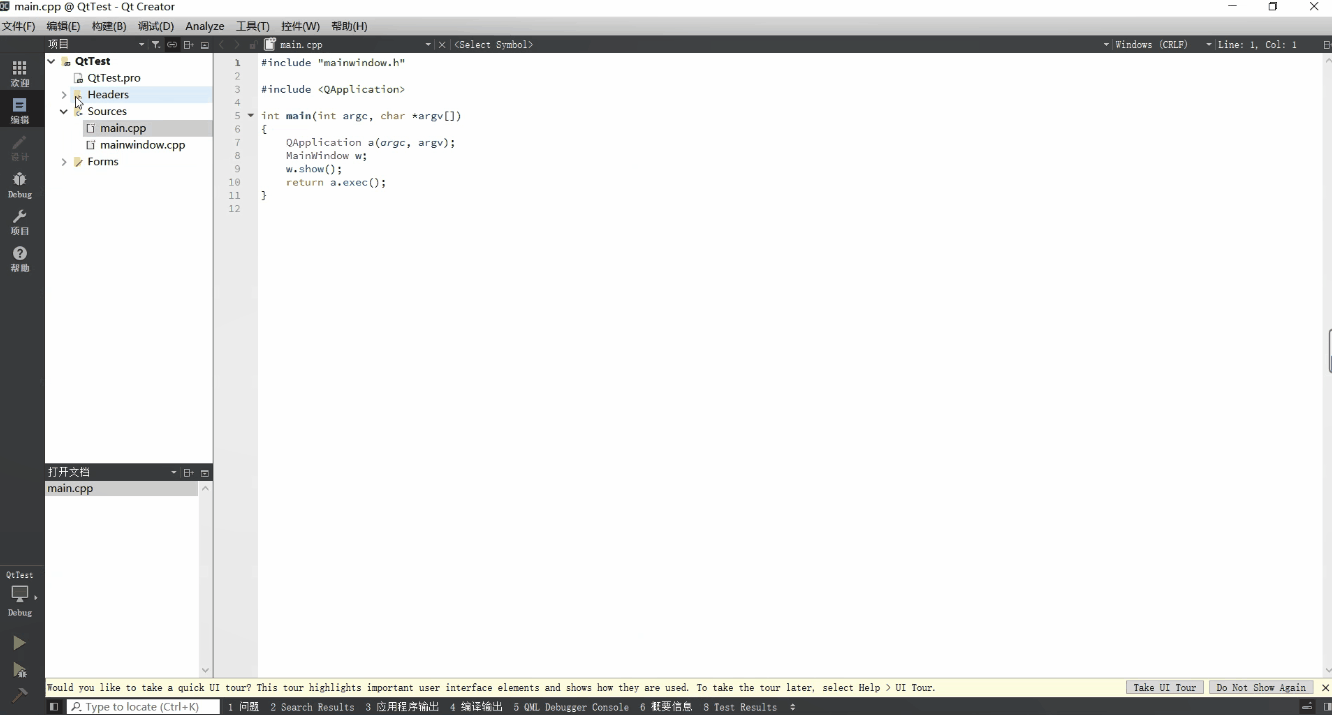
Task: Toggle bottom output pane visibility
Action: [1307, 707]
